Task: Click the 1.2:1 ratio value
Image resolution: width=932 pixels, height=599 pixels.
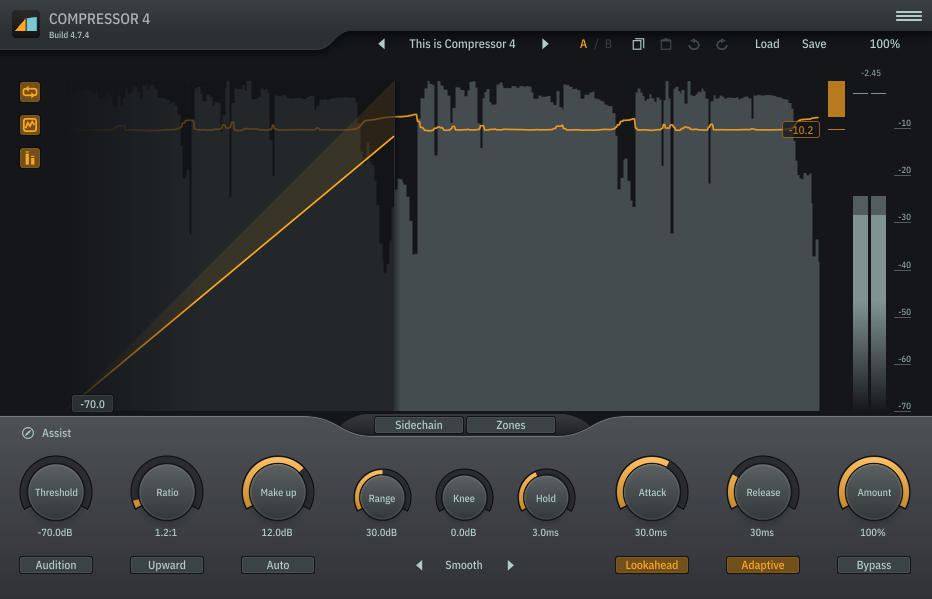Action: pos(166,532)
